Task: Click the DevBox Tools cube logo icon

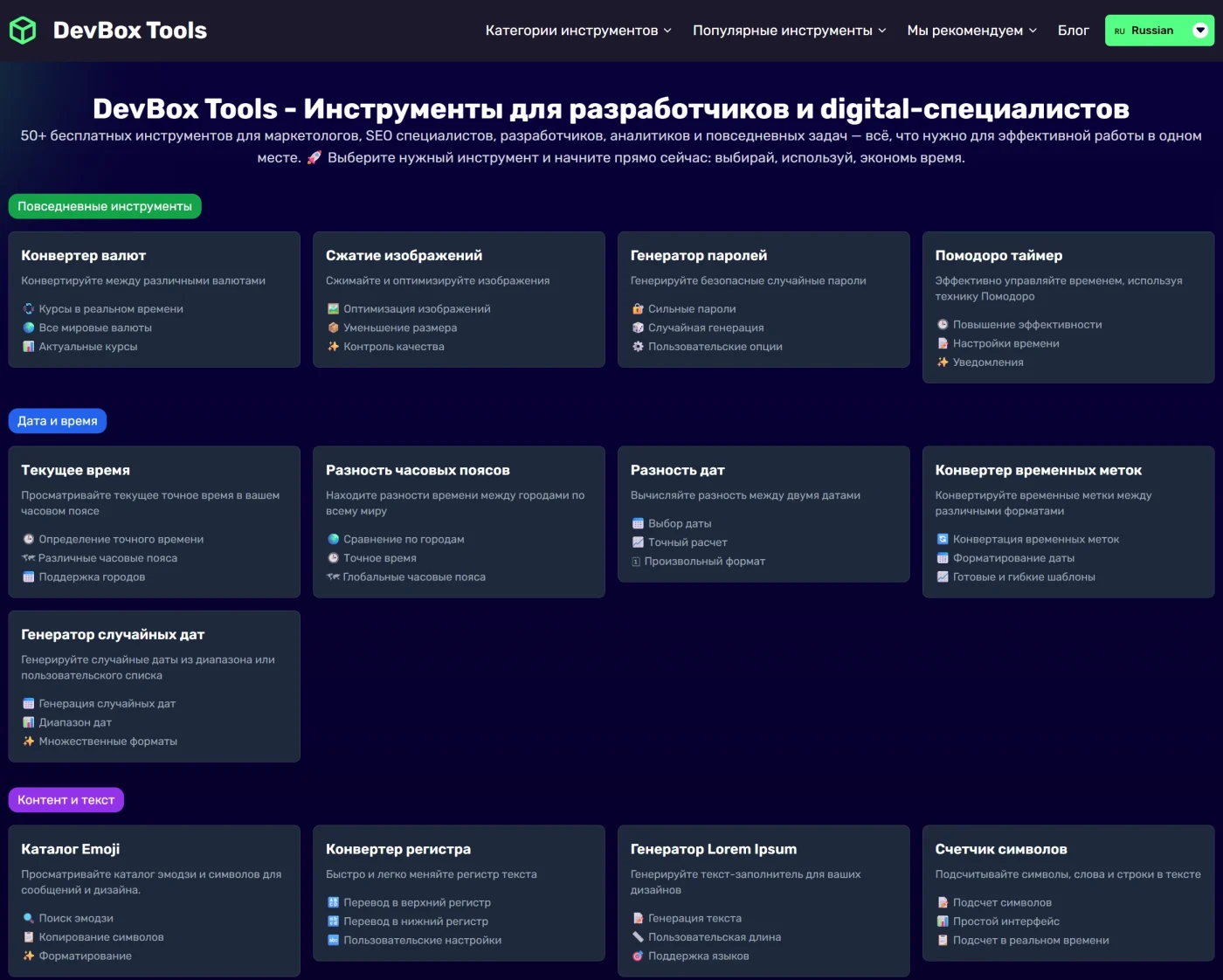Action: coord(23,31)
